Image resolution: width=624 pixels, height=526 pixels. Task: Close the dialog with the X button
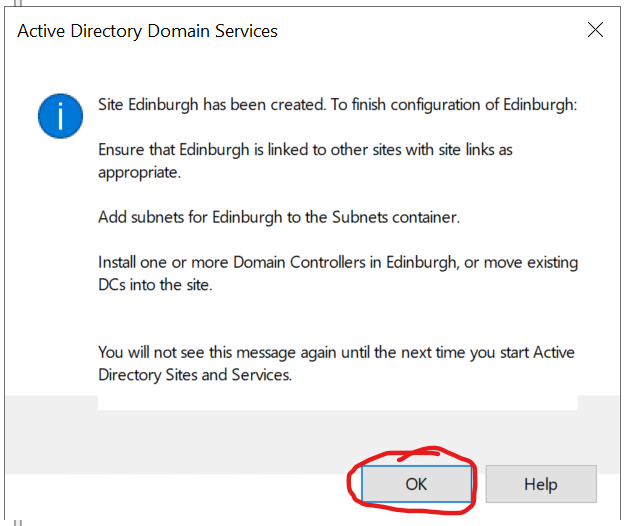tap(595, 30)
